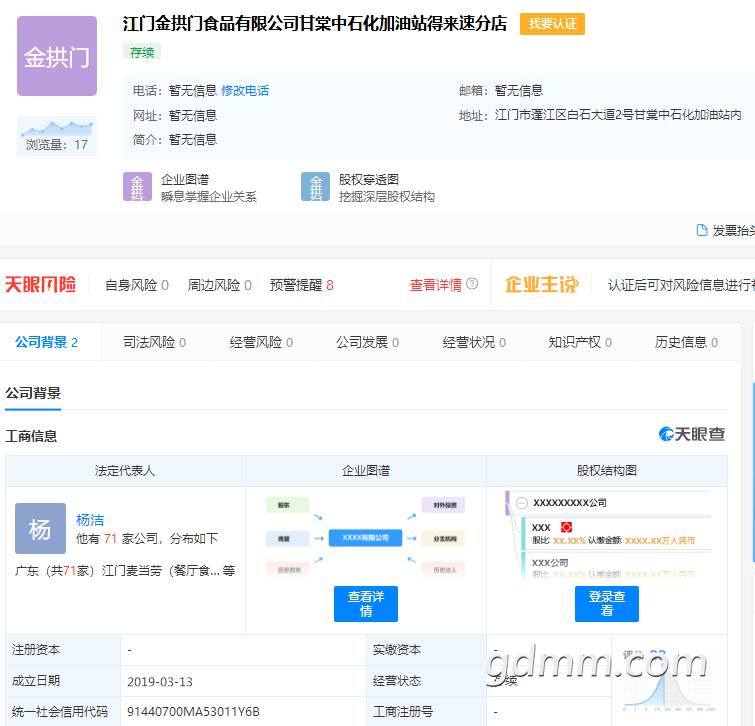Click the 修改电话 link

point(245,91)
